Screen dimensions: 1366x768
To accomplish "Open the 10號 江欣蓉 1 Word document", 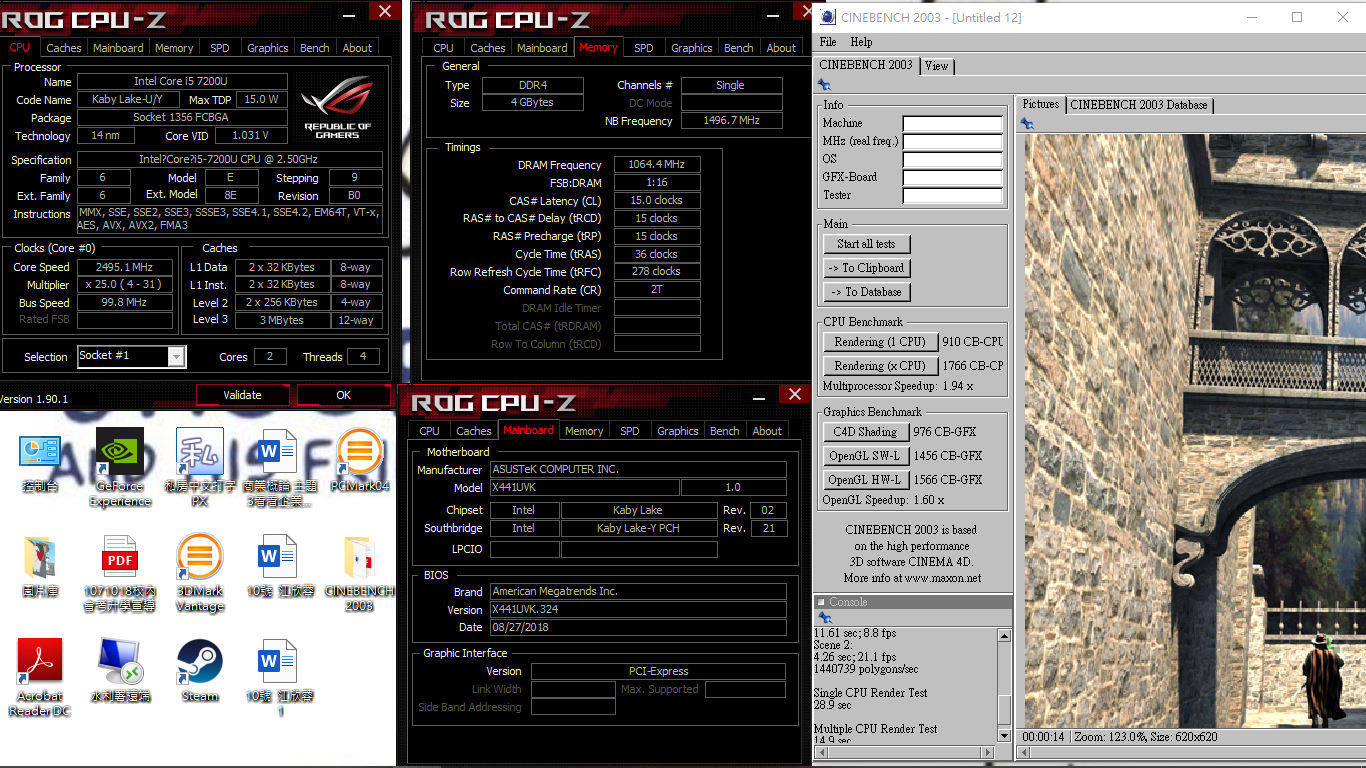I will 279,678.
